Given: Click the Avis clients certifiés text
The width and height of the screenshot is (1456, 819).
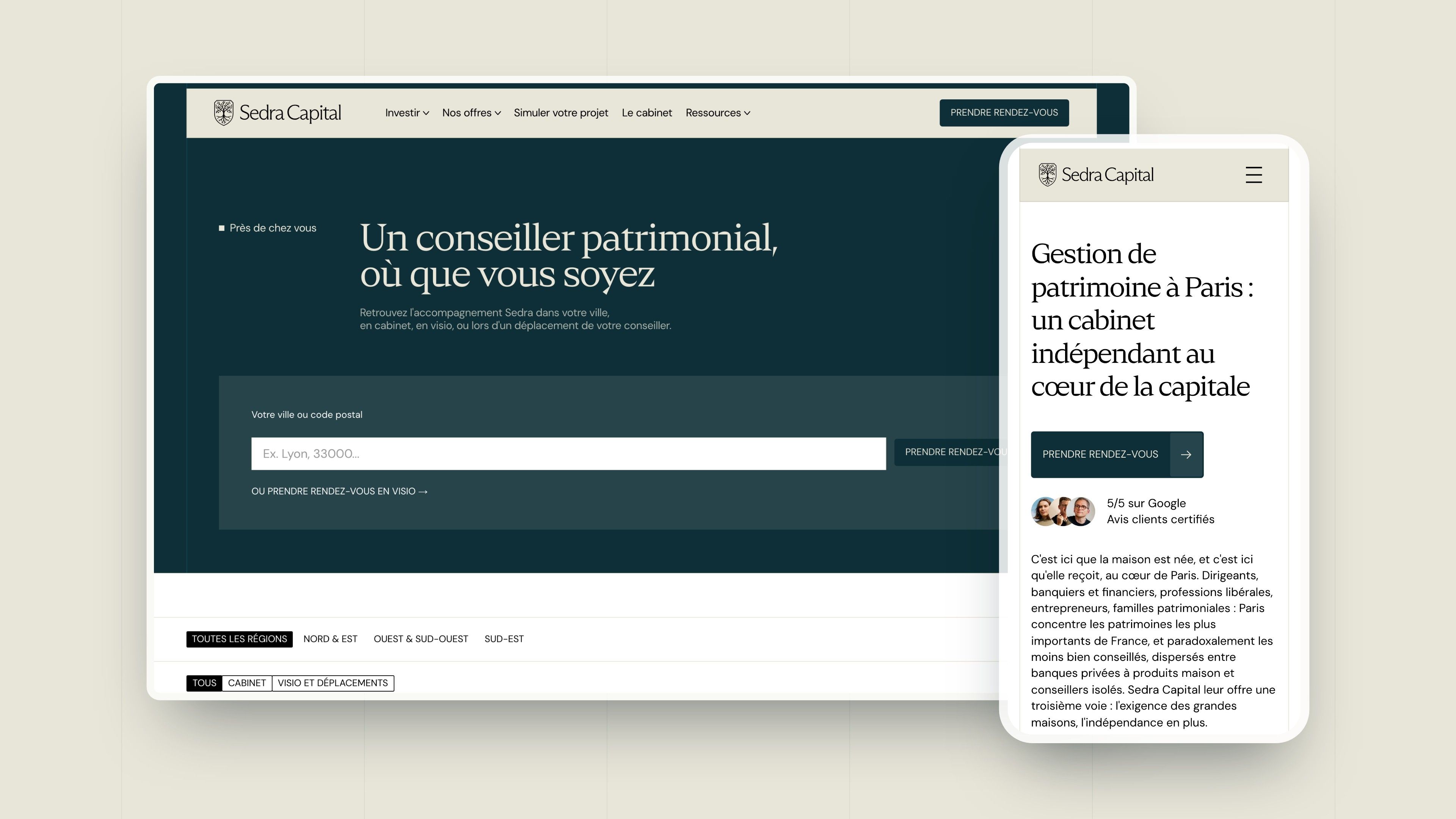Looking at the screenshot, I should (x=1160, y=519).
